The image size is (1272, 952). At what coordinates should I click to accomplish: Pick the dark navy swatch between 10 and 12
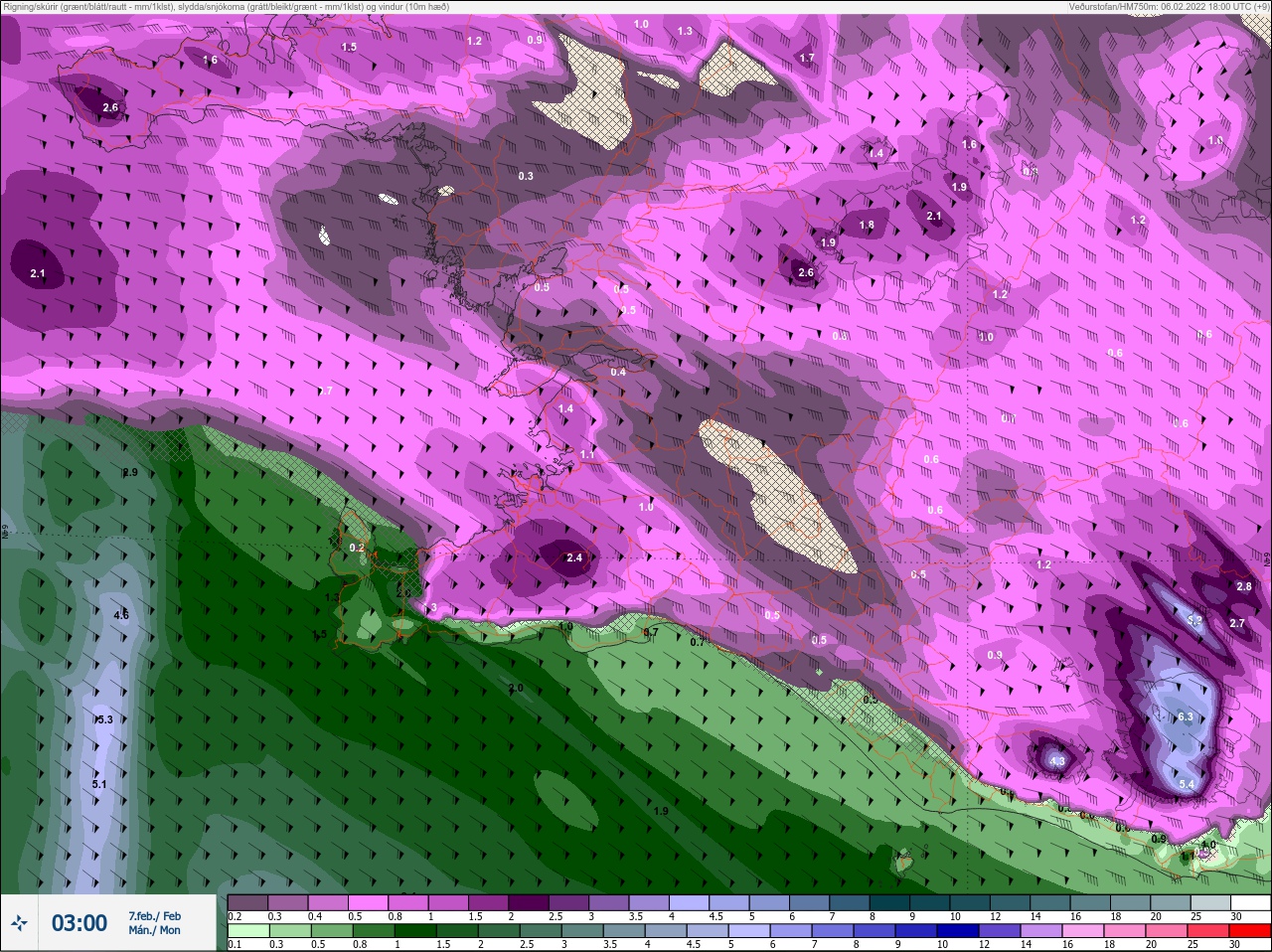click(x=959, y=930)
